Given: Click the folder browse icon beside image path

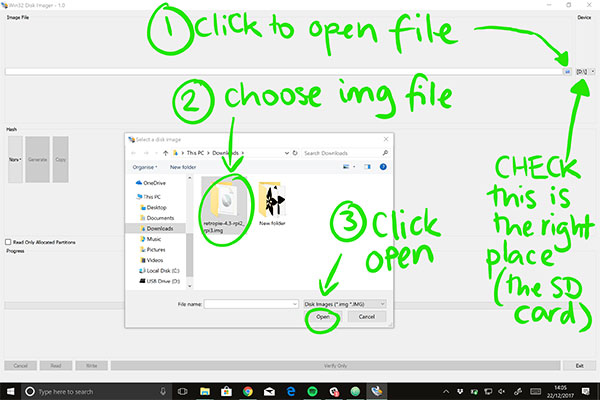Looking at the screenshot, I should tap(568, 72).
